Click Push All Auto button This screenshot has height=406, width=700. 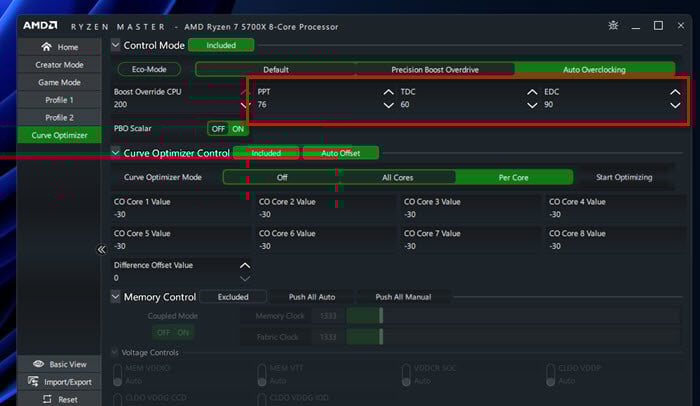(x=312, y=297)
